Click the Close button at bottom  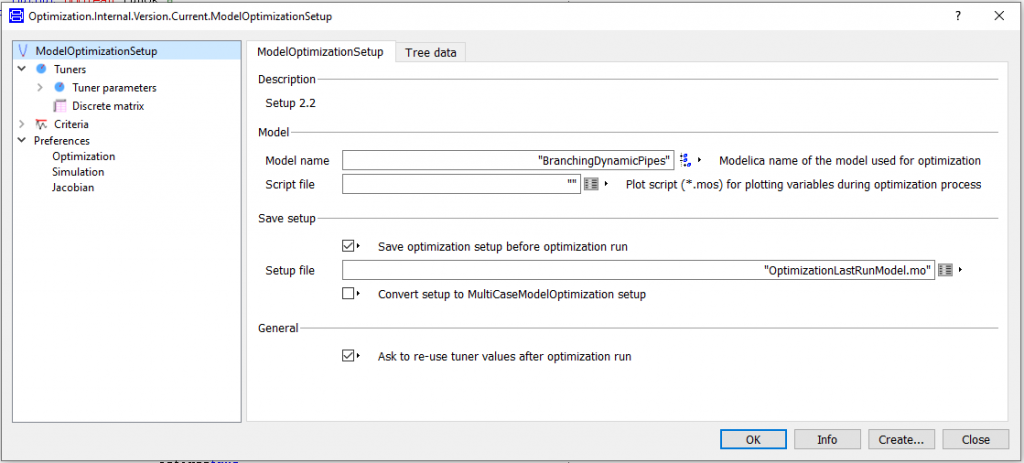976,439
